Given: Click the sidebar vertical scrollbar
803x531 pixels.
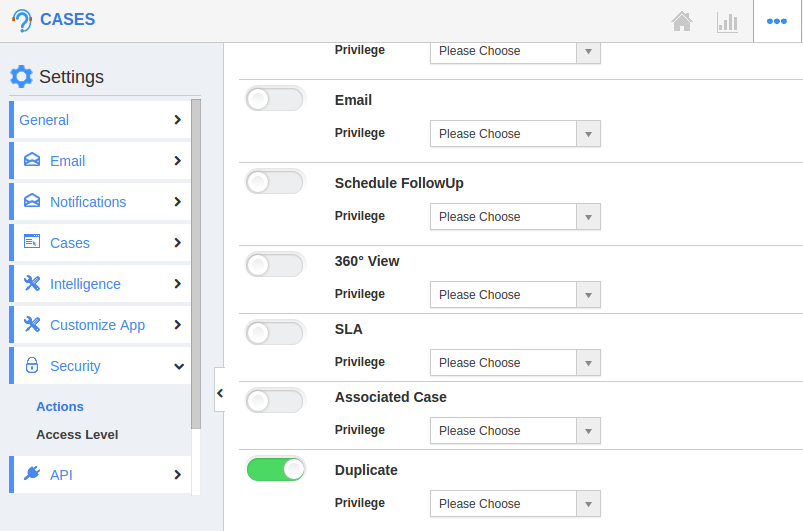Looking at the screenshot, I should pyautogui.click(x=196, y=264).
